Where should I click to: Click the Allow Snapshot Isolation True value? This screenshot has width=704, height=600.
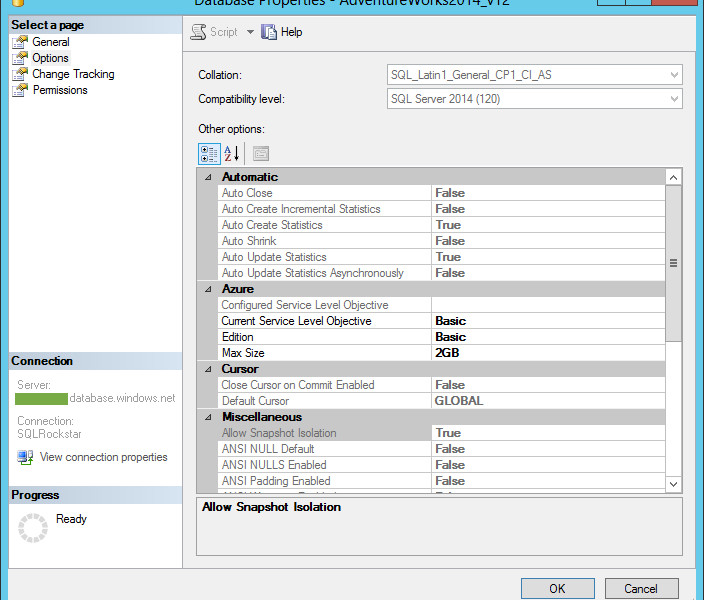click(448, 433)
